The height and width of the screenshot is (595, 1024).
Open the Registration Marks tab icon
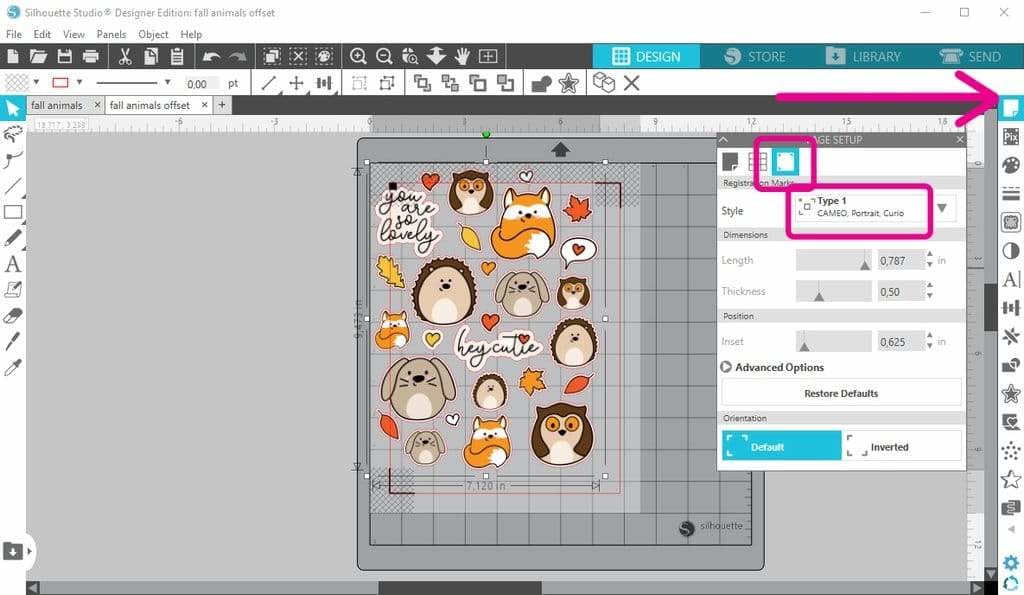pyautogui.click(x=786, y=161)
